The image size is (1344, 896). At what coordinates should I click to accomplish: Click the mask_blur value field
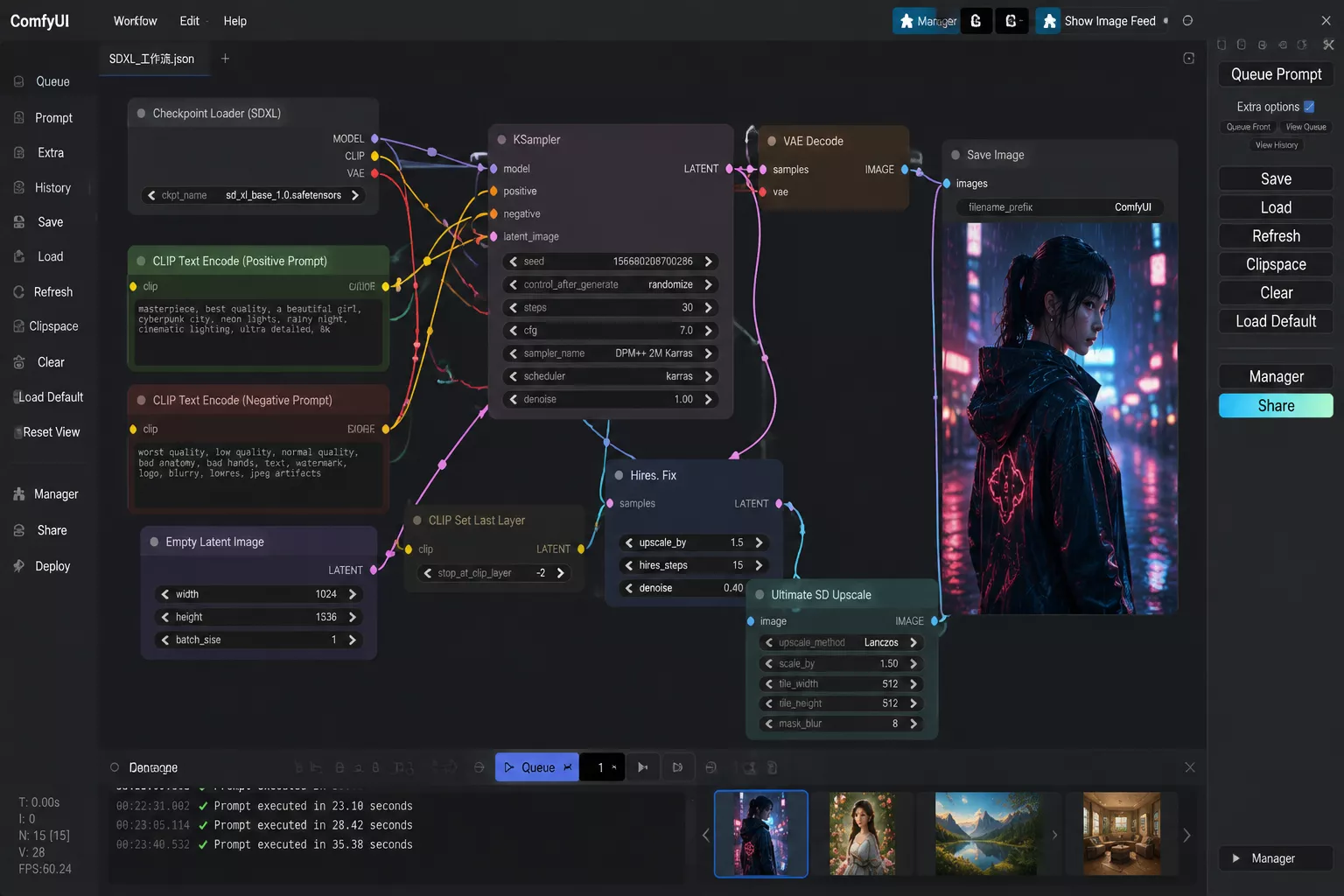point(841,724)
